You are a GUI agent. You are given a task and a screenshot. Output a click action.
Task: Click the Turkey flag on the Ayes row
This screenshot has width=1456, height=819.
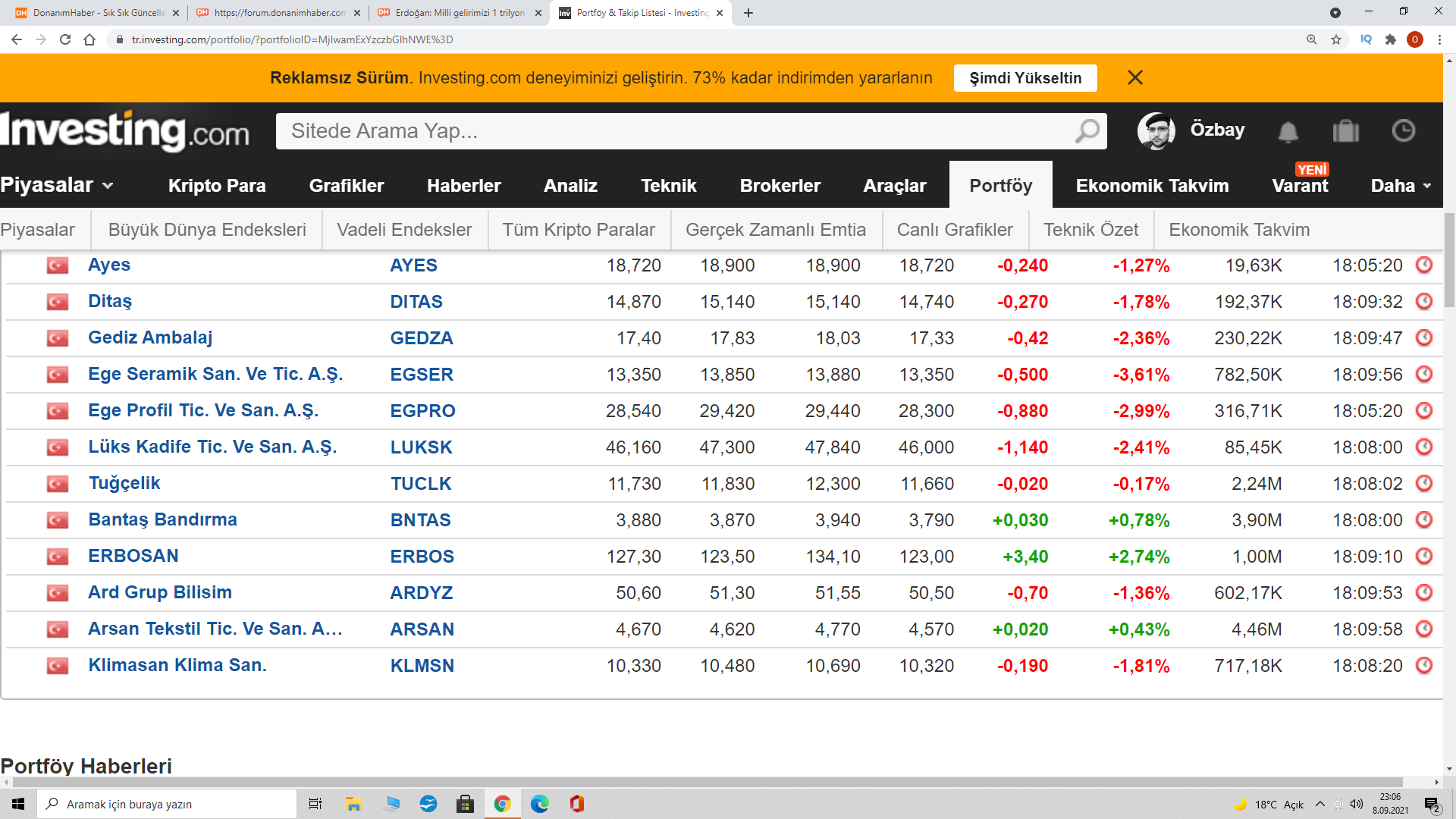[x=58, y=265]
